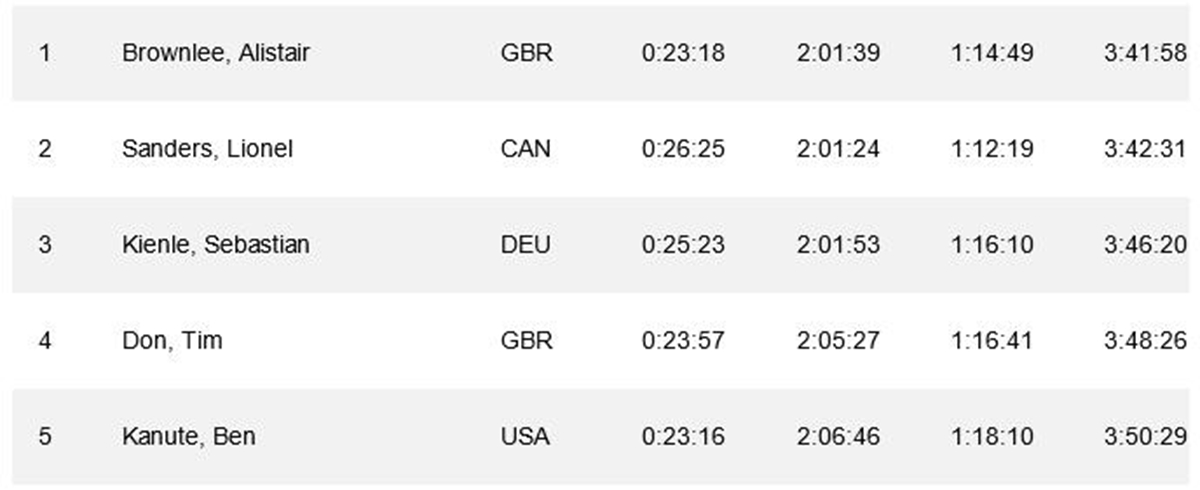
Task: Select Kienle, Sebastian in the results
Action: (x=215, y=245)
